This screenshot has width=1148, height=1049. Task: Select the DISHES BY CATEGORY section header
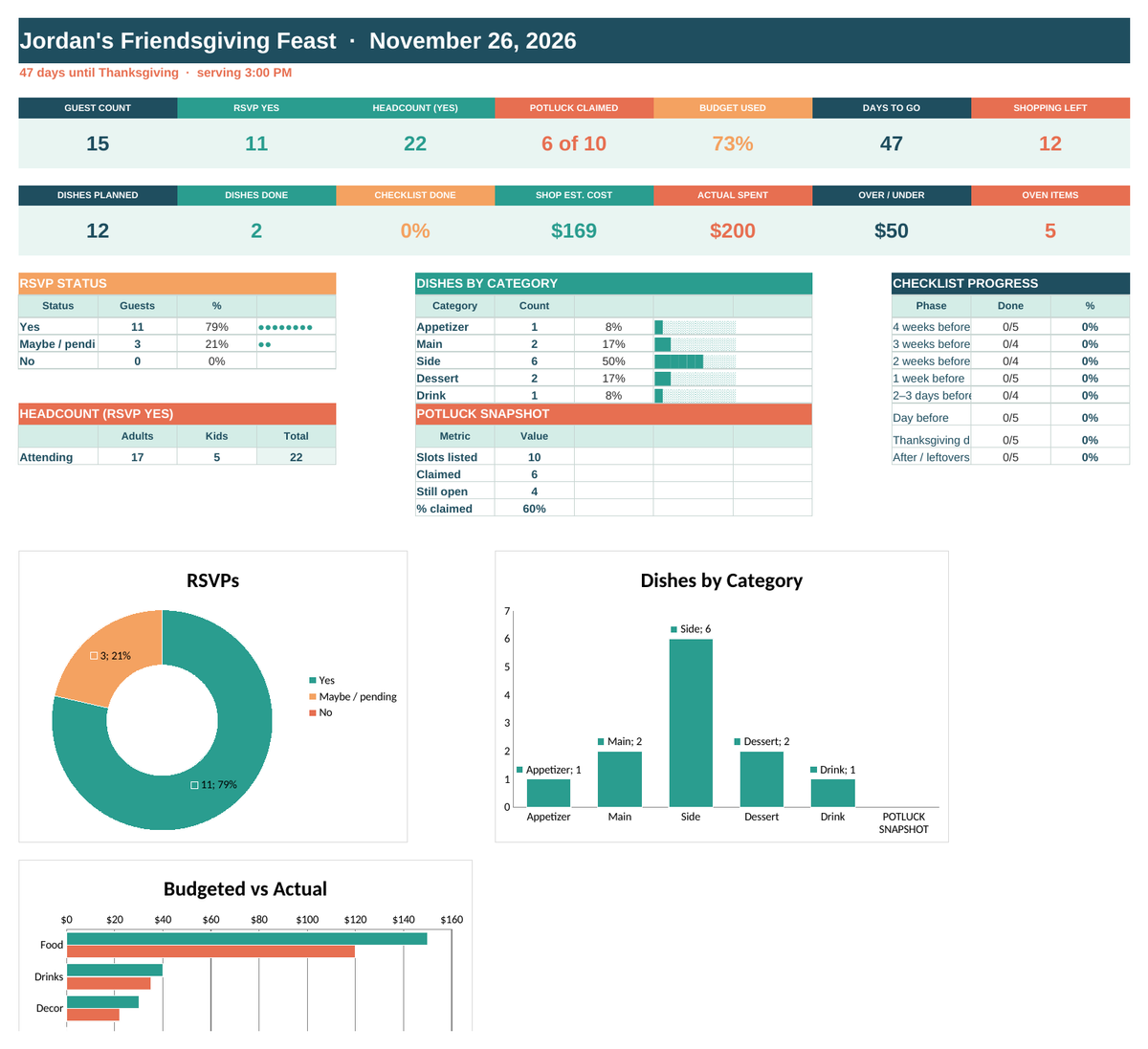613,283
